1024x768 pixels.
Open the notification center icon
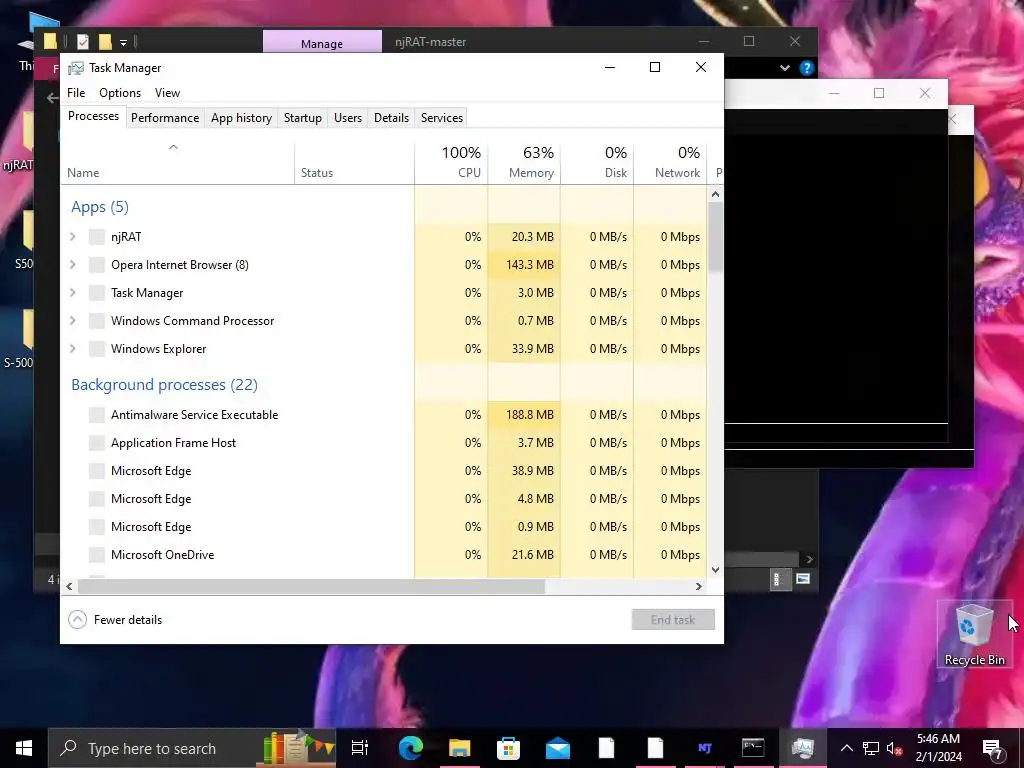point(993,748)
